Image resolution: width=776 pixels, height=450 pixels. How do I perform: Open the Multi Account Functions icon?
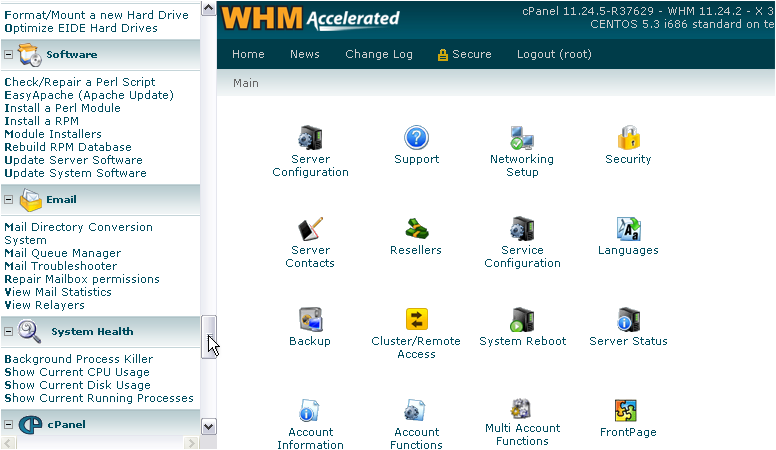(521, 409)
